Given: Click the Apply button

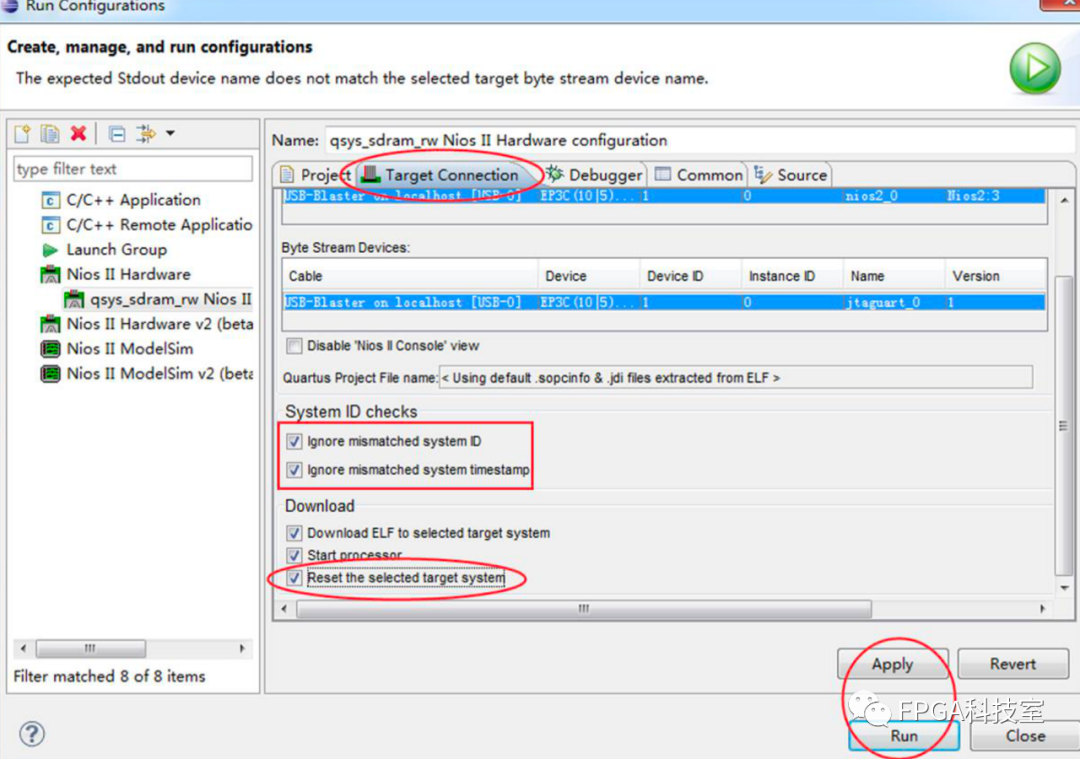Looking at the screenshot, I should pos(892,664).
